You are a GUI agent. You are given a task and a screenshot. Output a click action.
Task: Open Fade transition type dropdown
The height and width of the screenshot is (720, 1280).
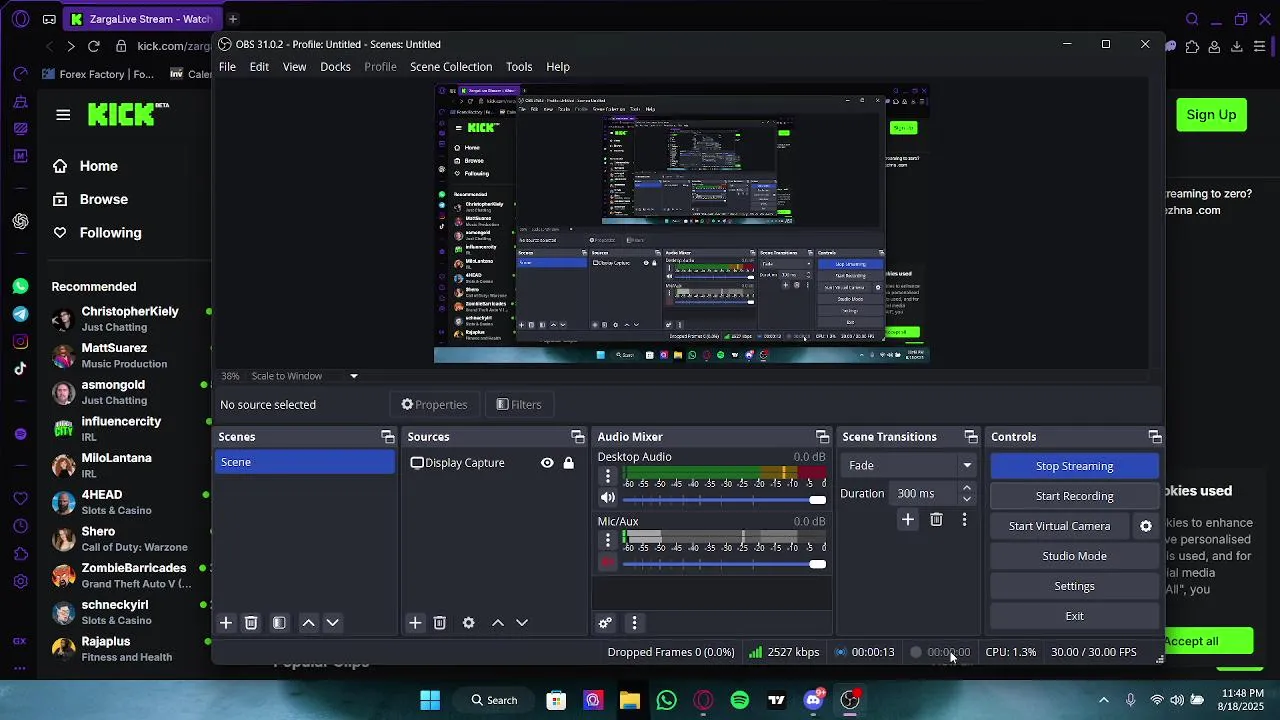(909, 465)
